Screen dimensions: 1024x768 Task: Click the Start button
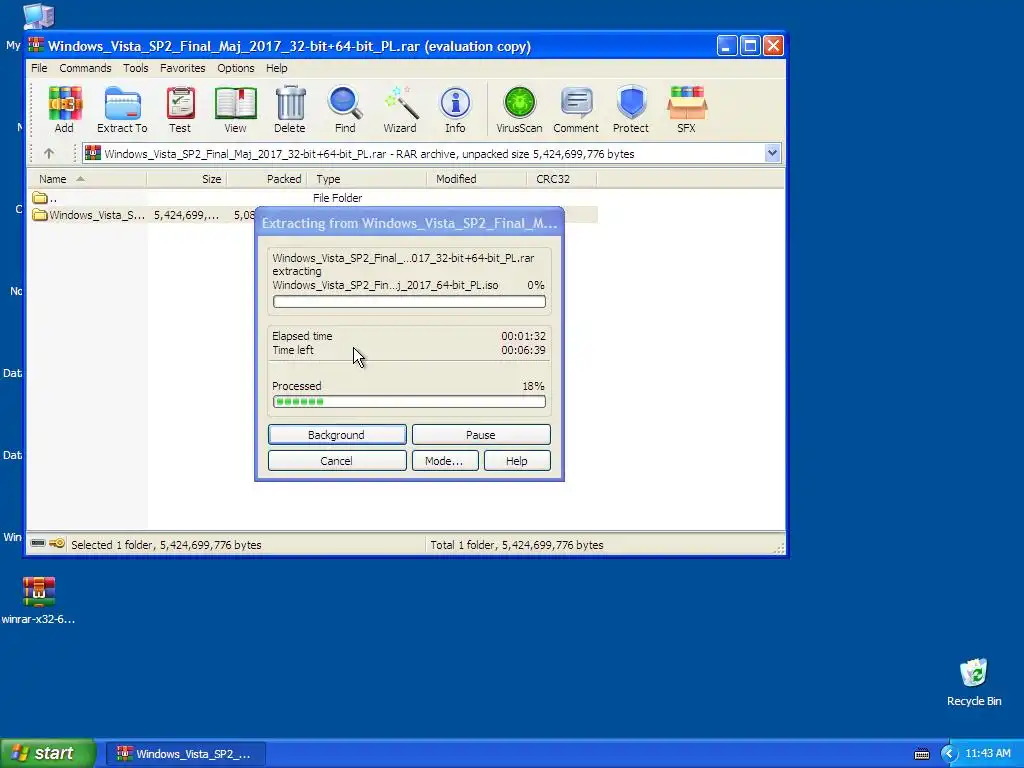[x=48, y=754]
